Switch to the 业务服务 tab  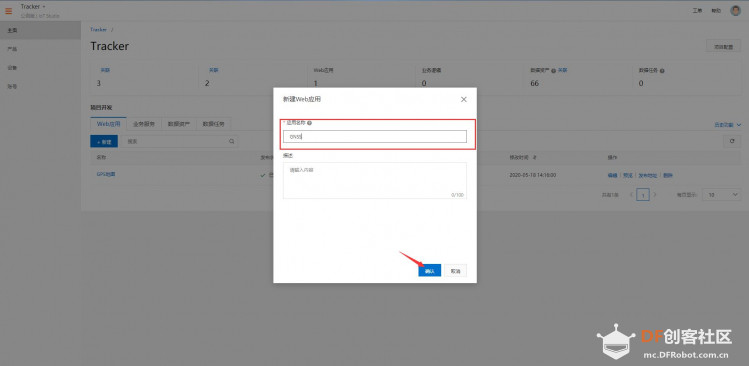point(144,124)
